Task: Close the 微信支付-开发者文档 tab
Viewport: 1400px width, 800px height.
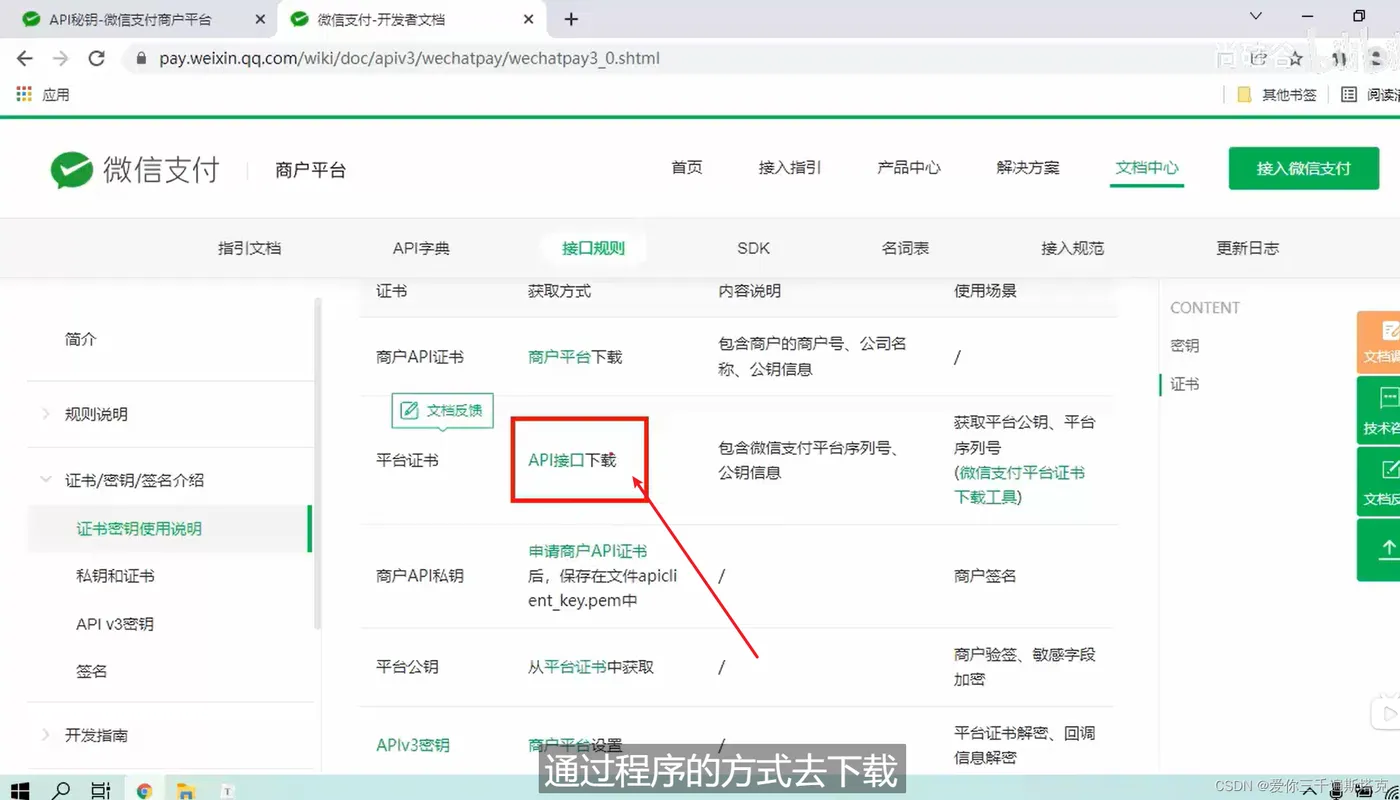Action: [x=529, y=19]
